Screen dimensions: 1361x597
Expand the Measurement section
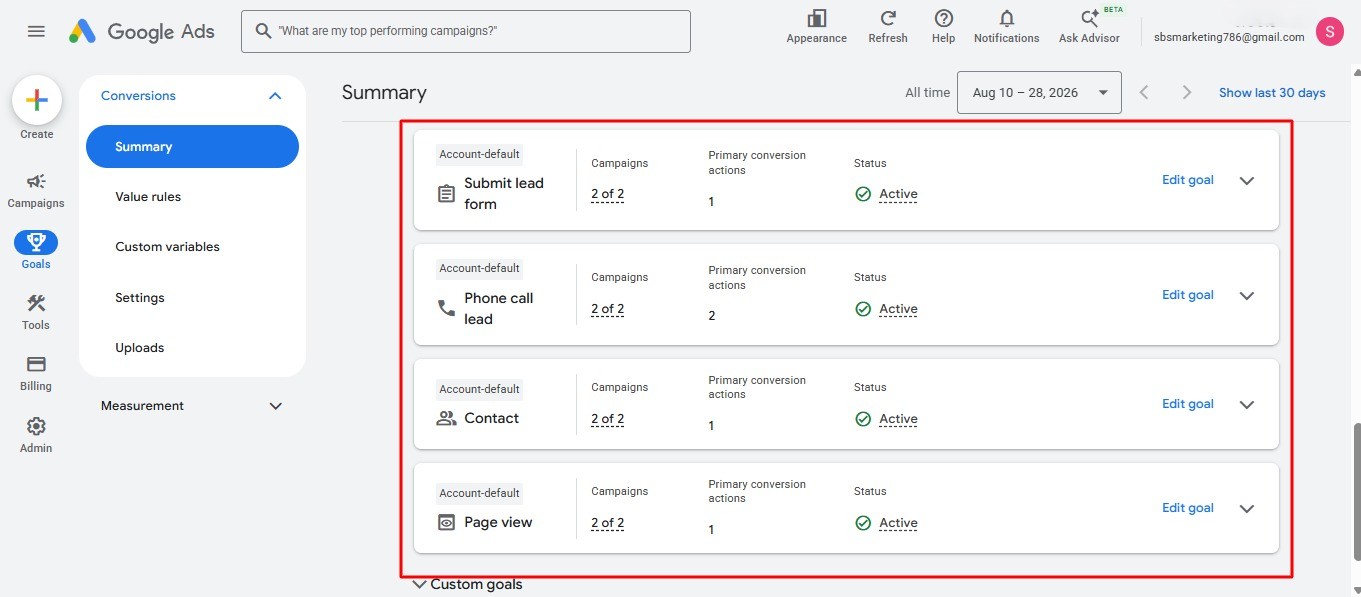275,406
